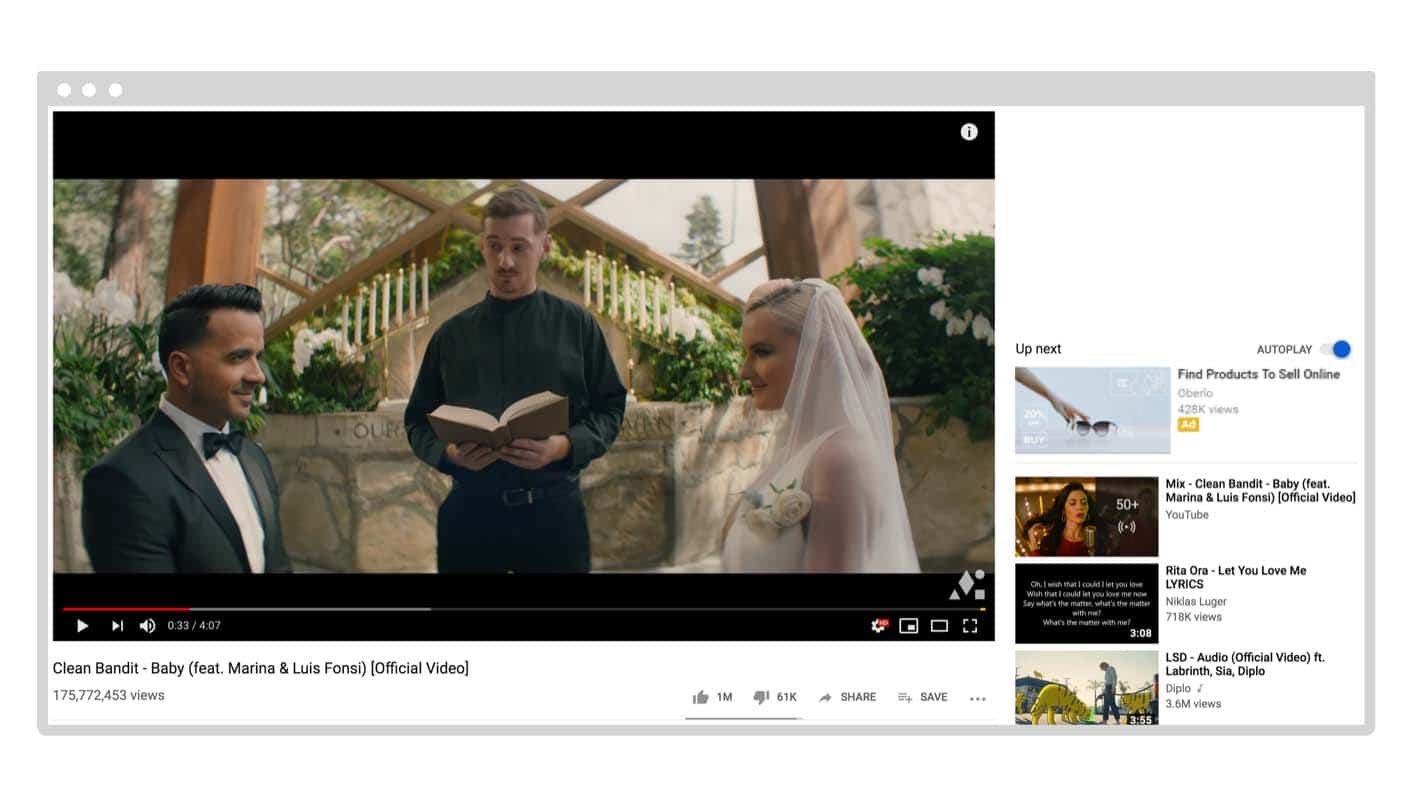Viewport: 1413px width, 807px height.
Task: Open the Clean Bandit Mix playlist thumbnail
Action: coord(1086,516)
